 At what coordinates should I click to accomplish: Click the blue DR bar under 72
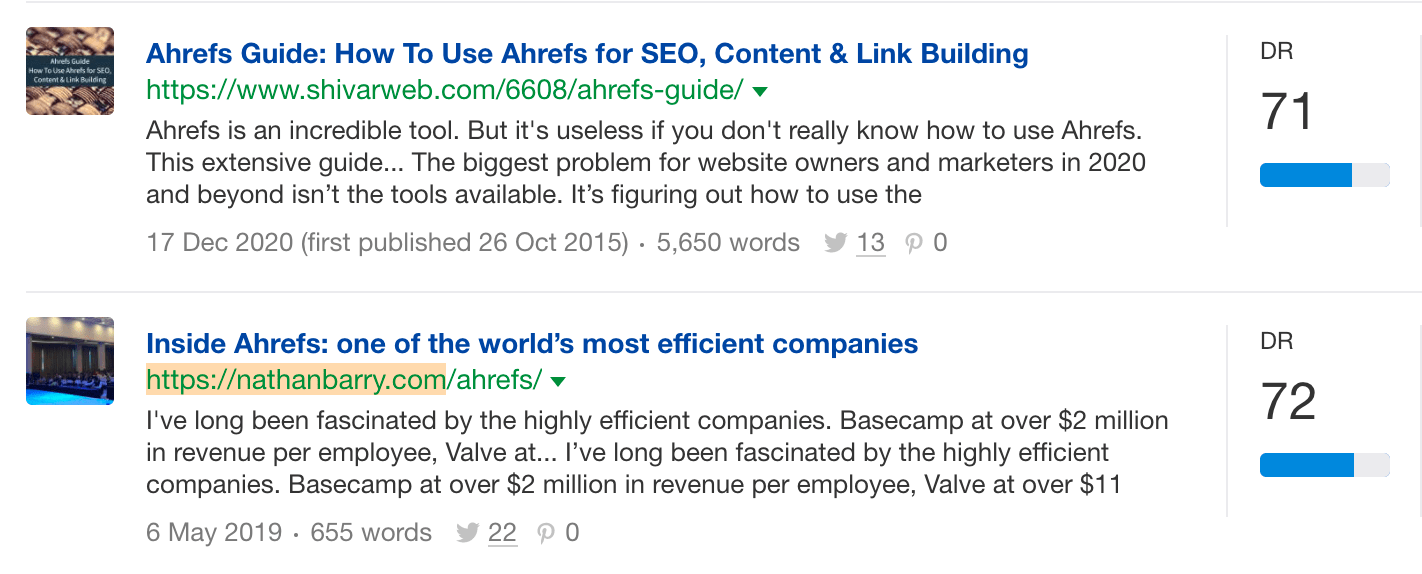[1307, 465]
